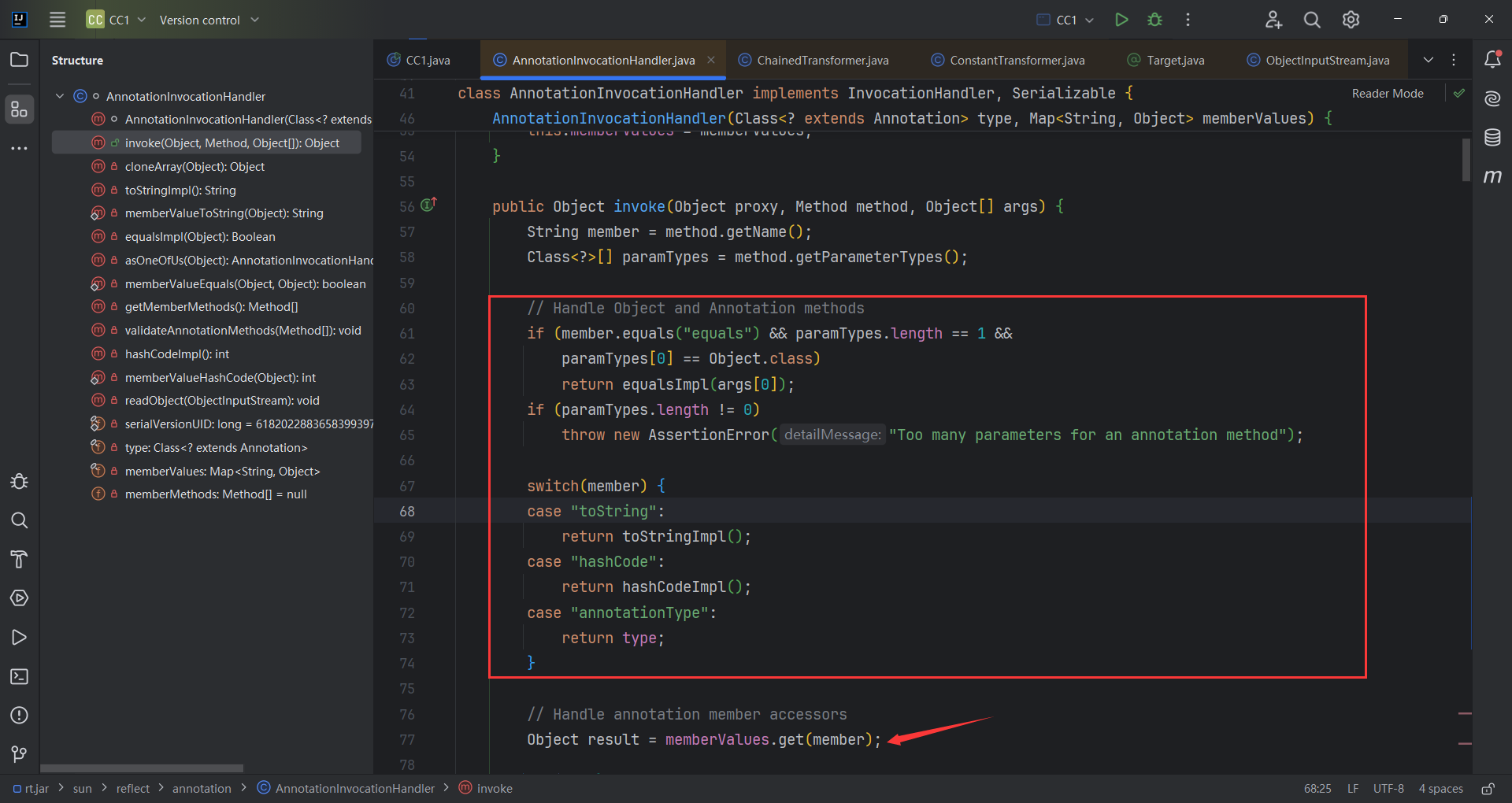Open the Version control dropdown
Image resolution: width=1512 pixels, height=803 pixels.
[209, 20]
